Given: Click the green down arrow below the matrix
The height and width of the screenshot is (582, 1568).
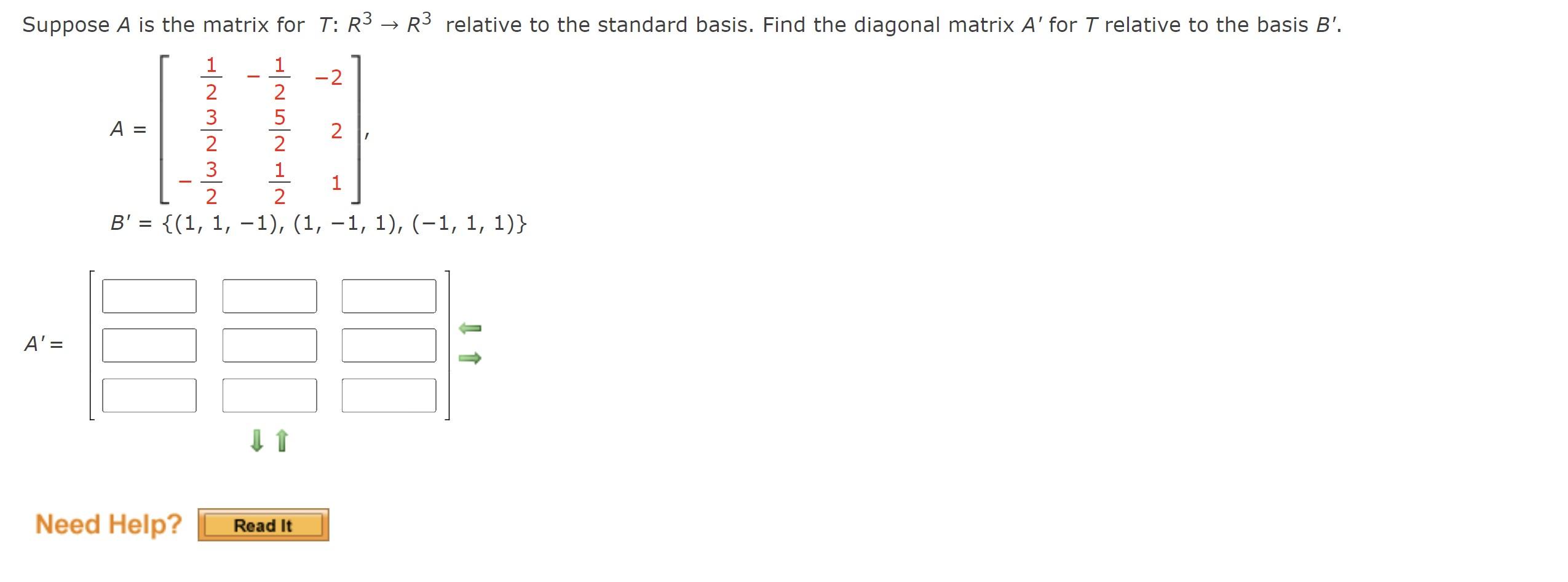Looking at the screenshot, I should [258, 441].
